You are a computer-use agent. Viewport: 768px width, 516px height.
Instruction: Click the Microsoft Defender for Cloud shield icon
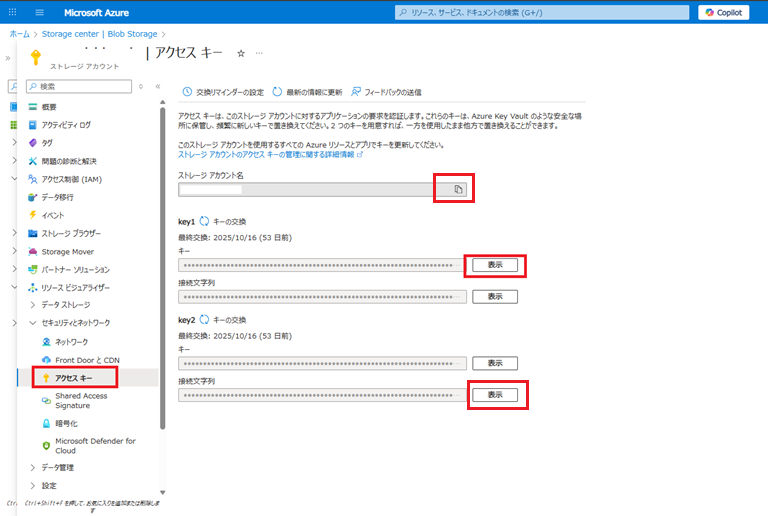[x=46, y=446]
